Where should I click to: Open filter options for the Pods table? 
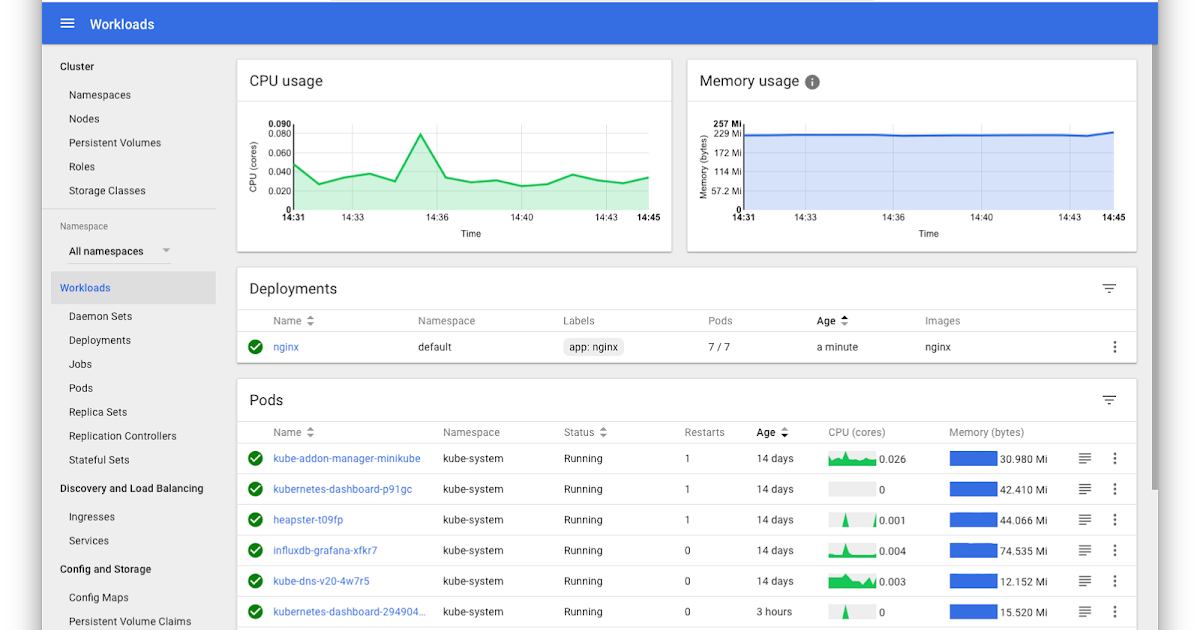(x=1109, y=399)
